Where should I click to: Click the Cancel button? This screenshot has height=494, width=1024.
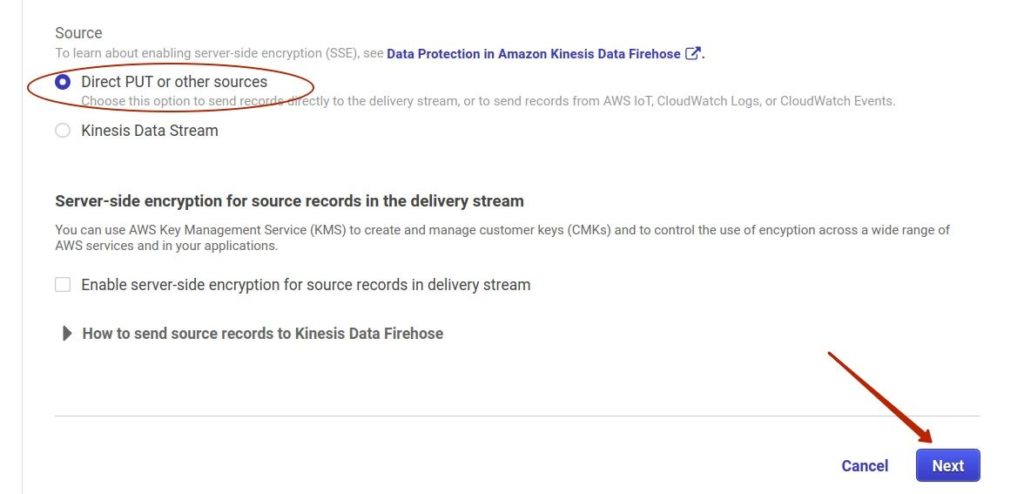coord(865,466)
